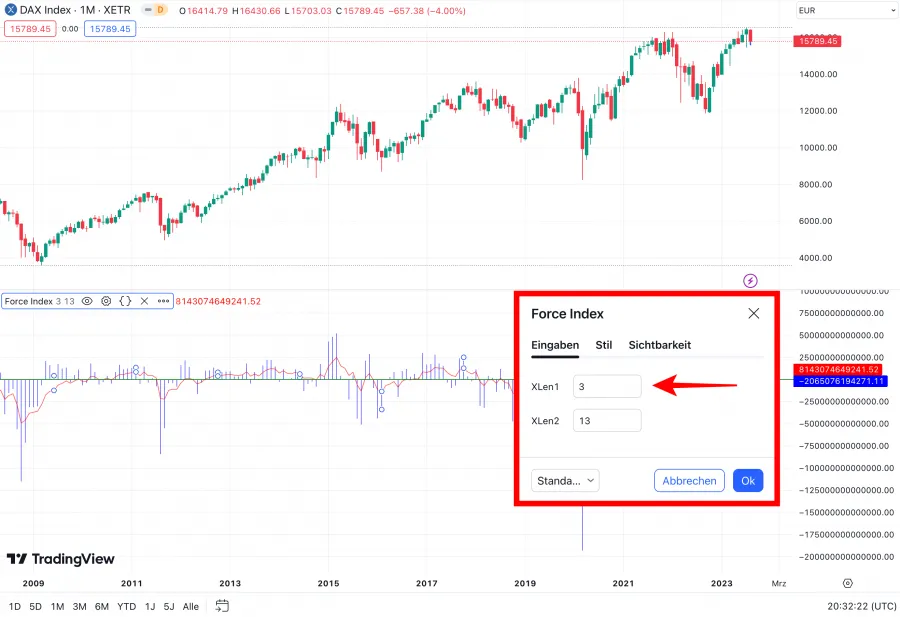Open Force Index source code with braces icon
This screenshot has height=617, width=900.
coord(124,300)
